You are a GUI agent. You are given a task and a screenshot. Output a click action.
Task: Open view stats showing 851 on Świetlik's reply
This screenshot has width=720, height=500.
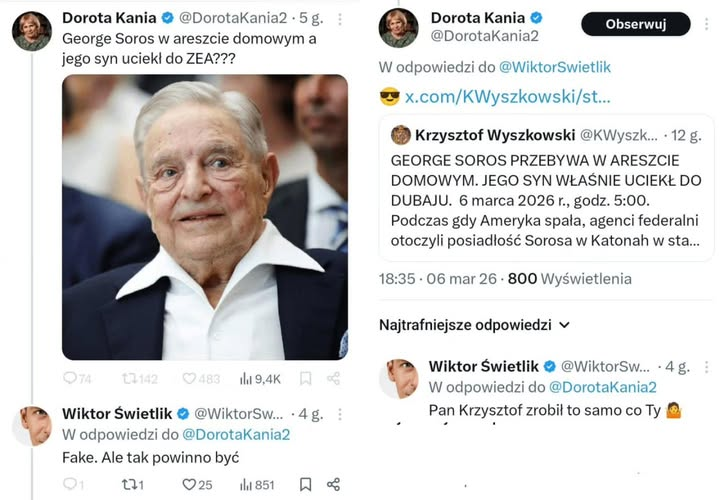pos(246,485)
